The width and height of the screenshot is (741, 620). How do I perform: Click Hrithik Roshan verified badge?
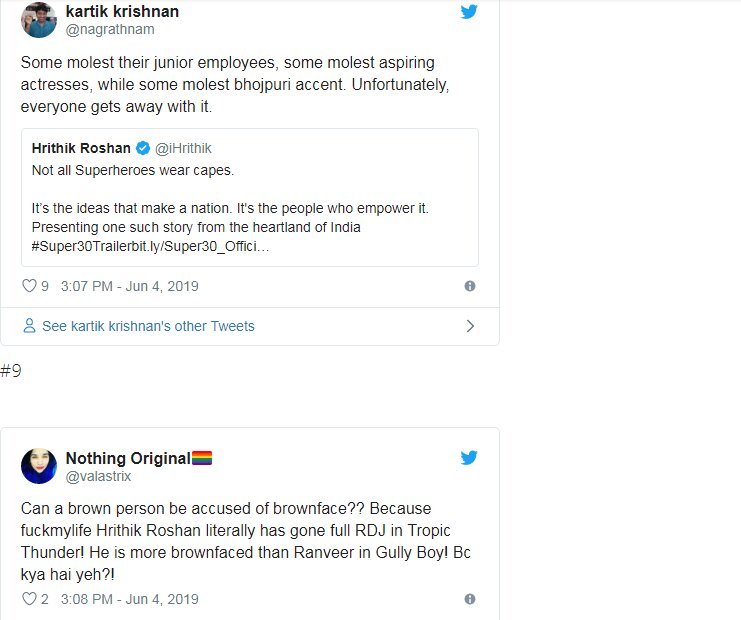[143, 148]
